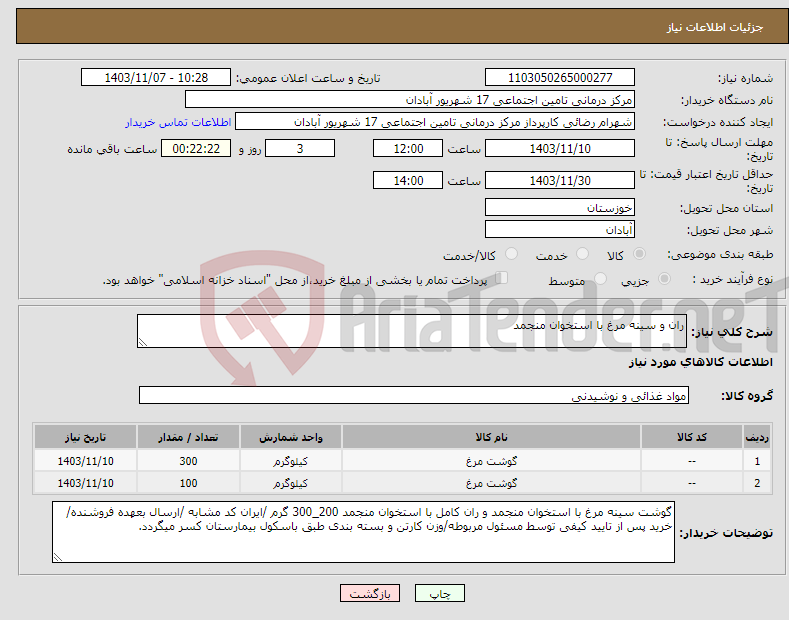Screen dimensions: 789x620
Task: Click the goods group field مواد غذائی و نوشیدنی
Action: pyautogui.click(x=414, y=396)
